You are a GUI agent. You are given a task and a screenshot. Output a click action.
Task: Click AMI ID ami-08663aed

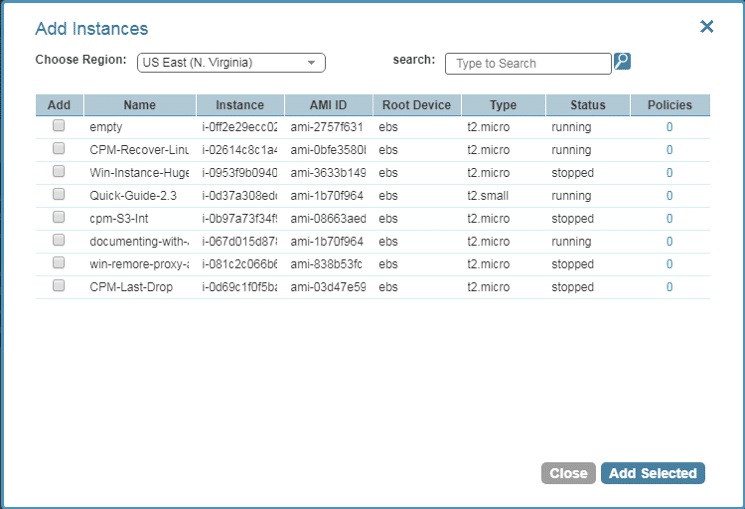pyautogui.click(x=328, y=219)
